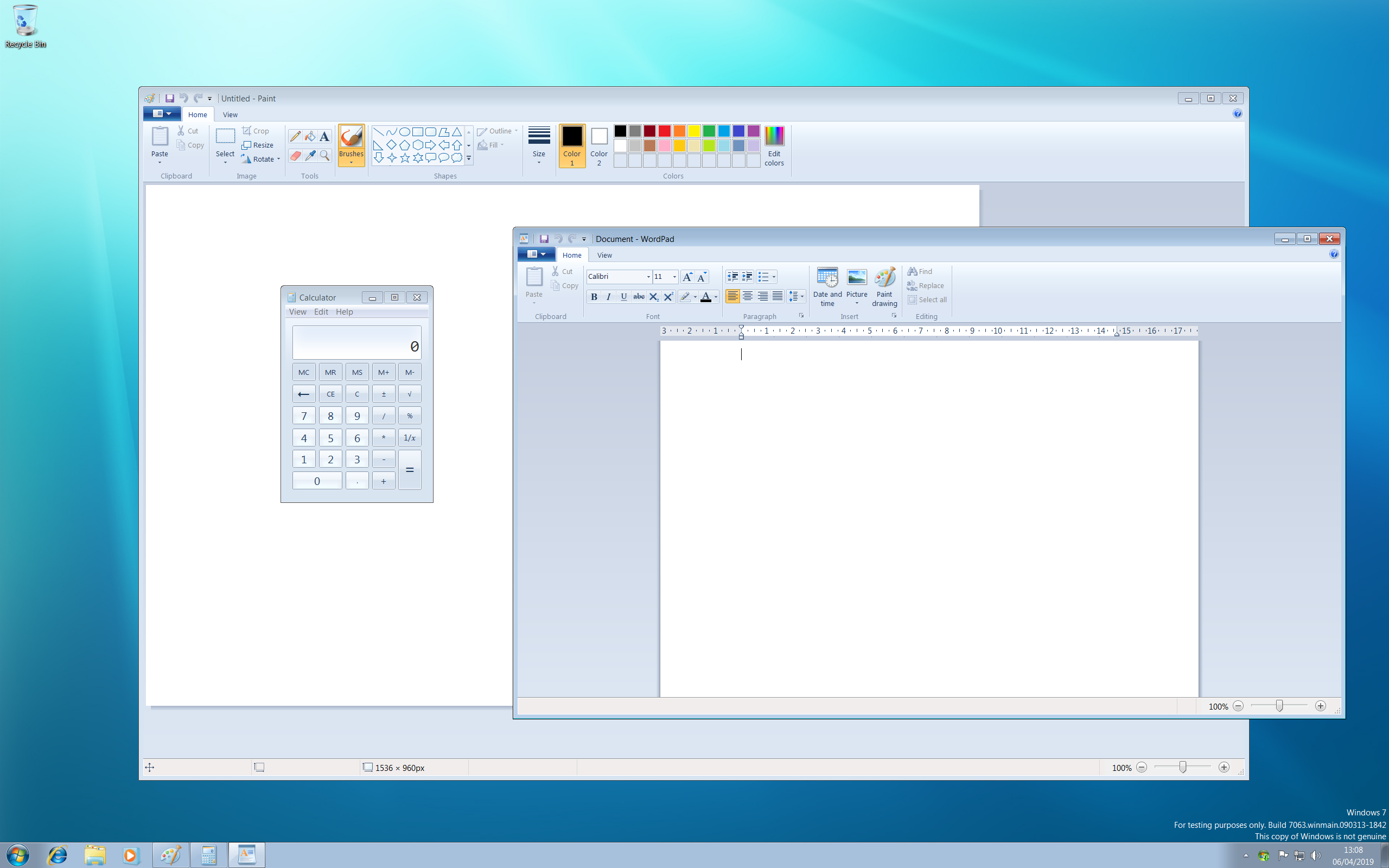Toggle Italic formatting in WordPad
The image size is (1389, 868).
click(x=608, y=297)
